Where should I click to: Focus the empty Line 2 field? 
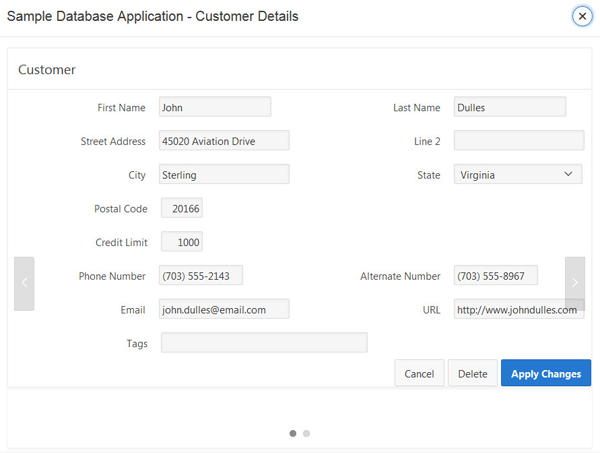[x=518, y=141]
